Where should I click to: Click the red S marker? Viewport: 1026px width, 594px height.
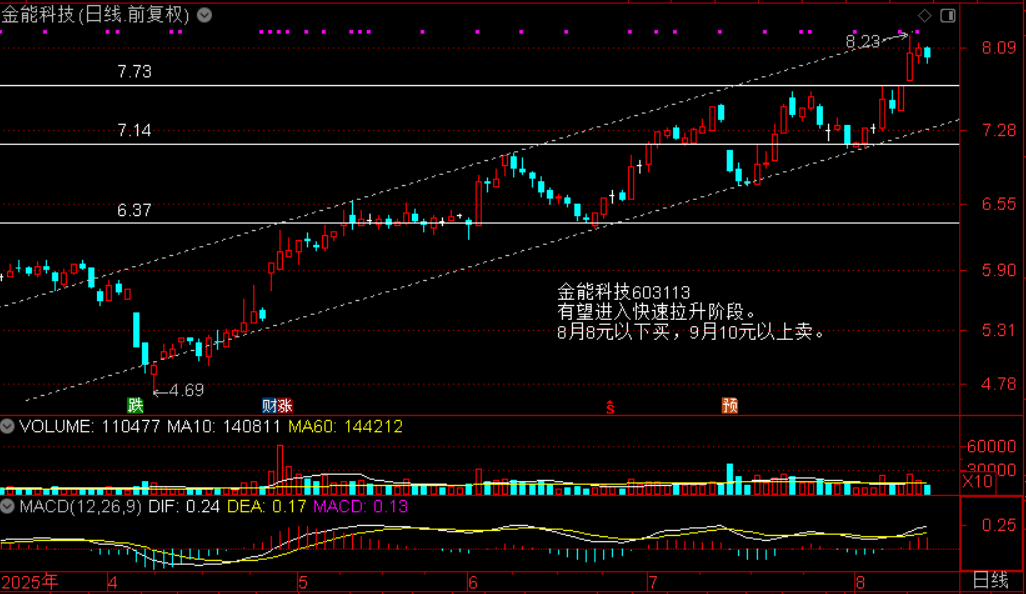[x=610, y=407]
